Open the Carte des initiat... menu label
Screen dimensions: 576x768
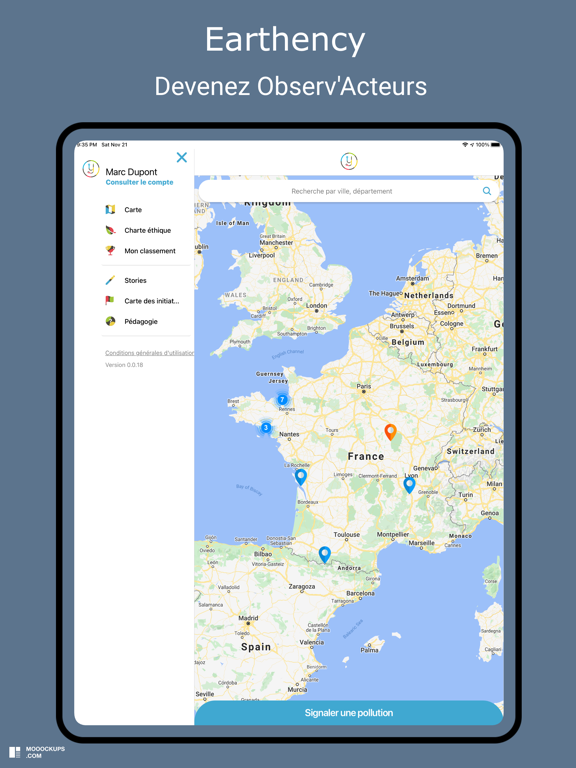[152, 301]
